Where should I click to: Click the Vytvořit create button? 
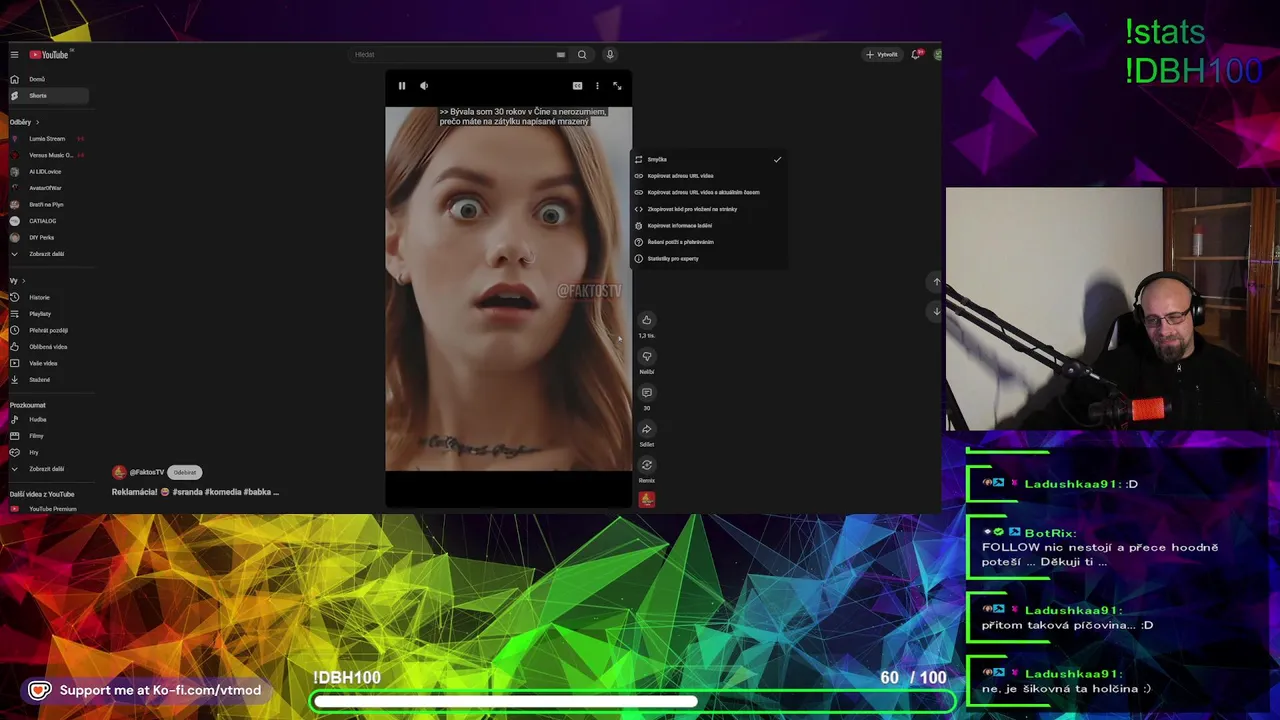[x=882, y=55]
